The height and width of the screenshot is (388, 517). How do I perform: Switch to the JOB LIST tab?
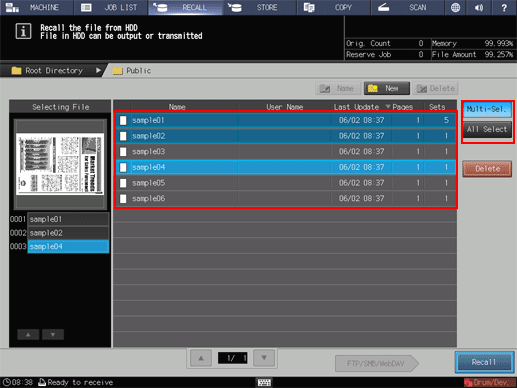coord(111,7)
